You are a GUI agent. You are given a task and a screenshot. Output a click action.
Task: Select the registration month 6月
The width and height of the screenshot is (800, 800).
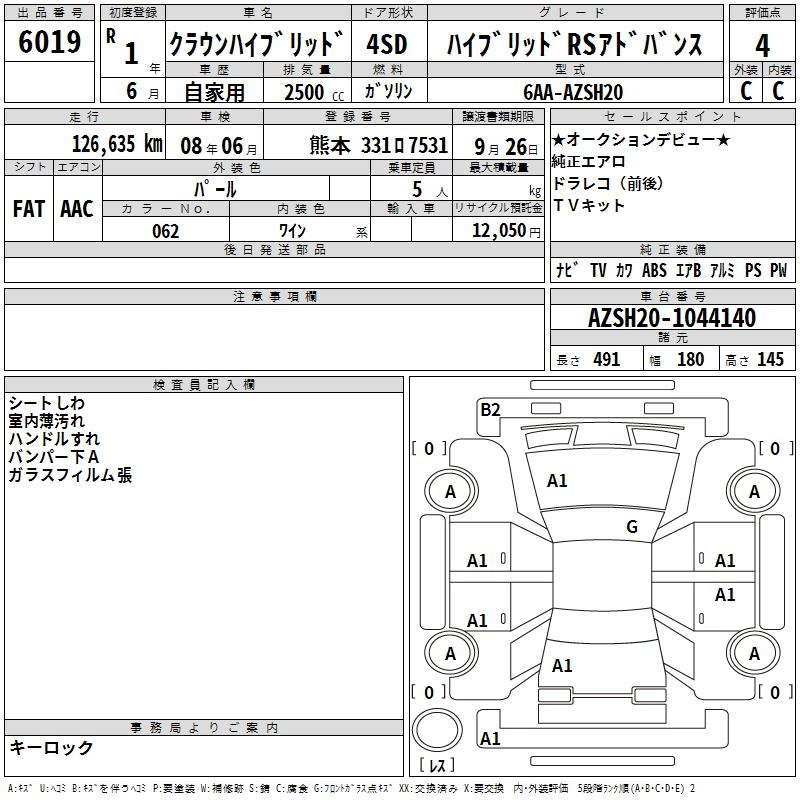(x=142, y=91)
